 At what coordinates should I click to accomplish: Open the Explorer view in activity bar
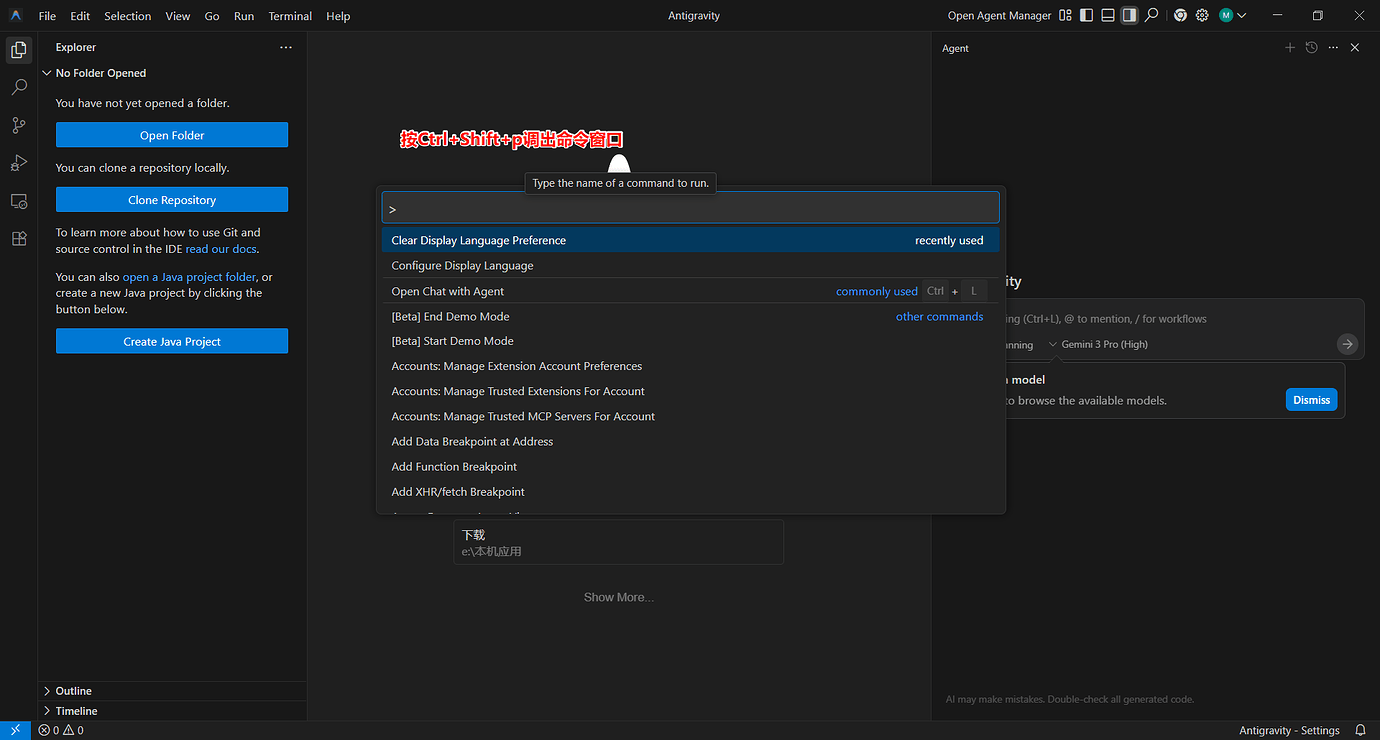(x=18, y=49)
